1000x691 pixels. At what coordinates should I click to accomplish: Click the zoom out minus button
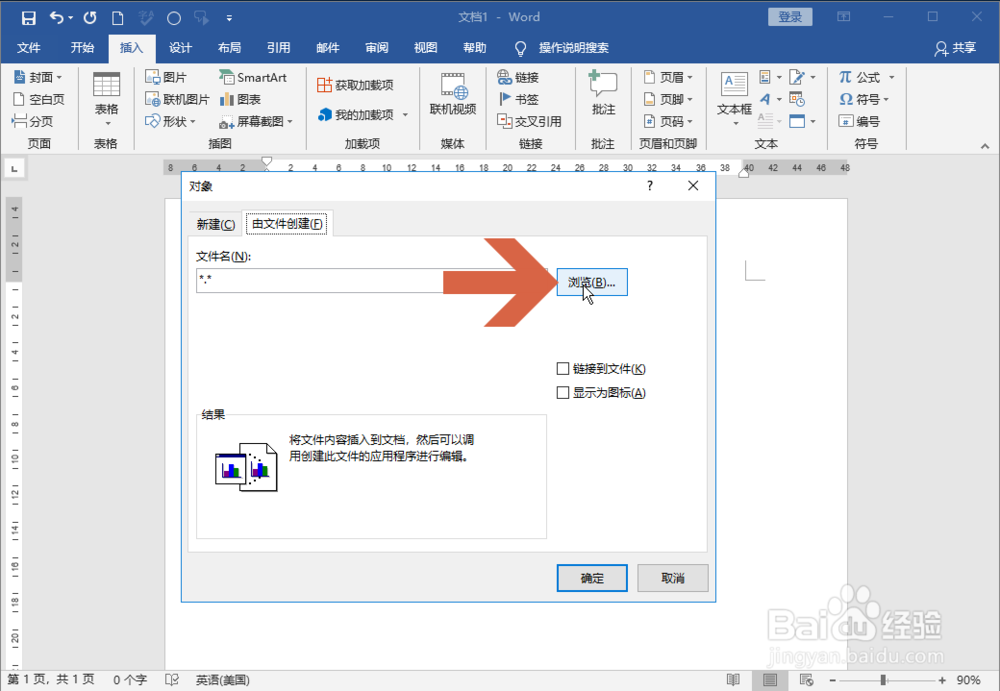coord(832,680)
